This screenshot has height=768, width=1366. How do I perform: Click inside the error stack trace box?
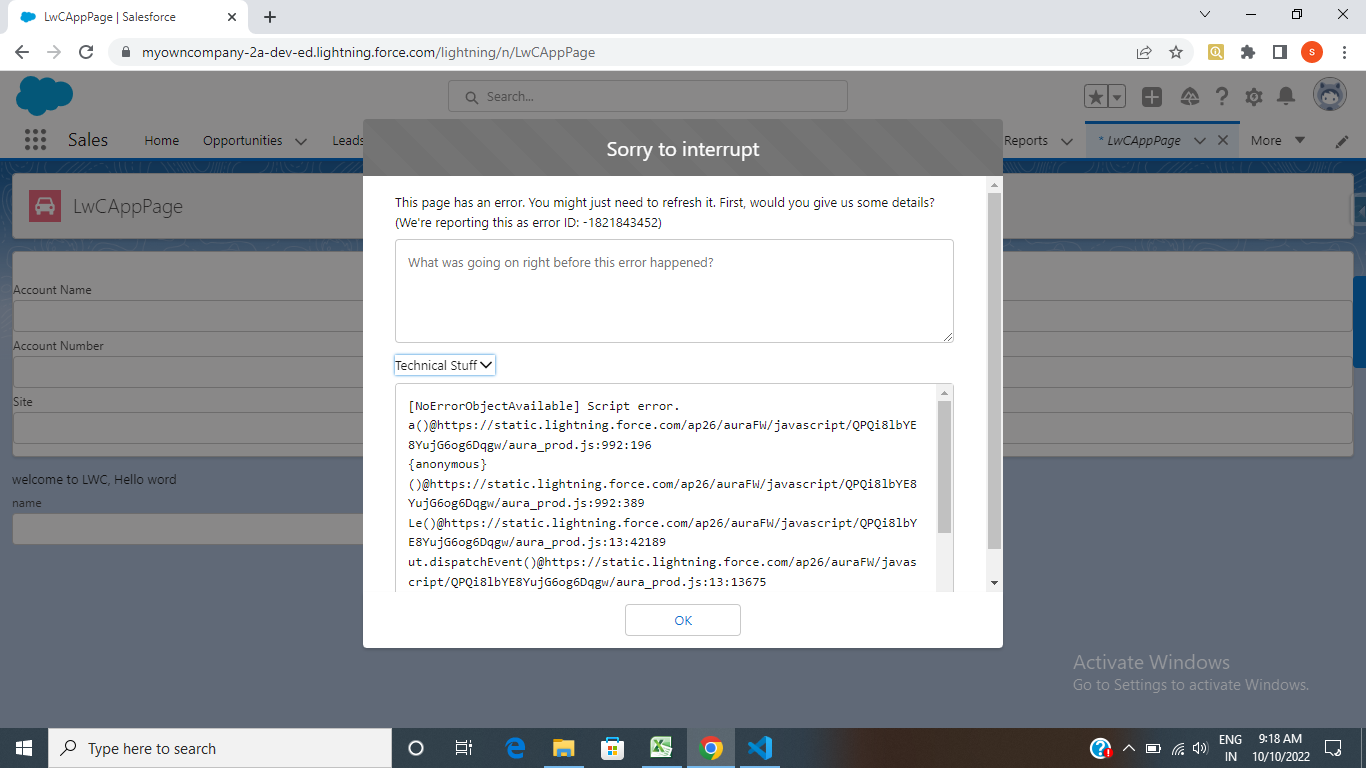pyautogui.click(x=665, y=488)
